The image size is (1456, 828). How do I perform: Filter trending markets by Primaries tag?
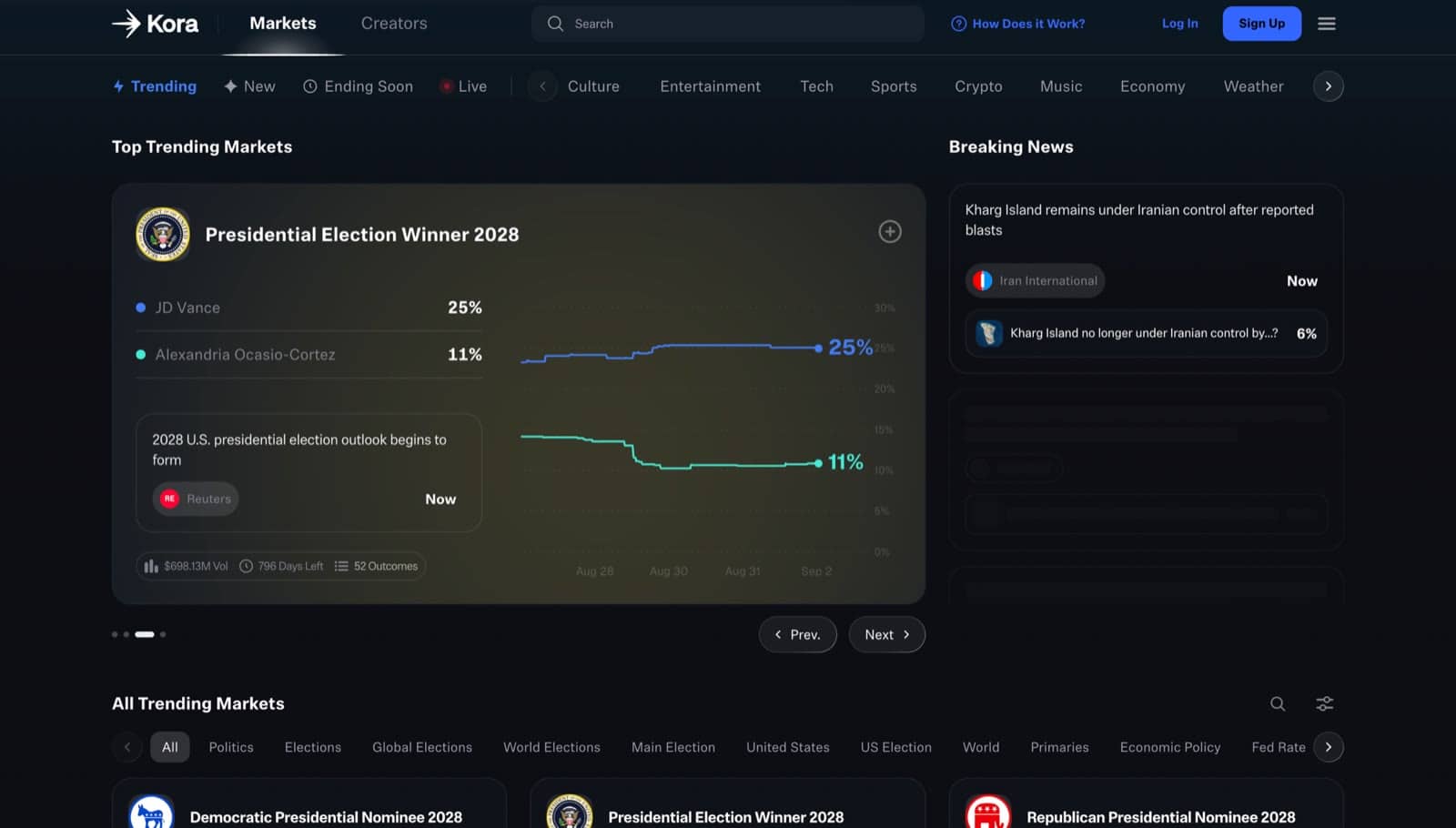(x=1059, y=747)
